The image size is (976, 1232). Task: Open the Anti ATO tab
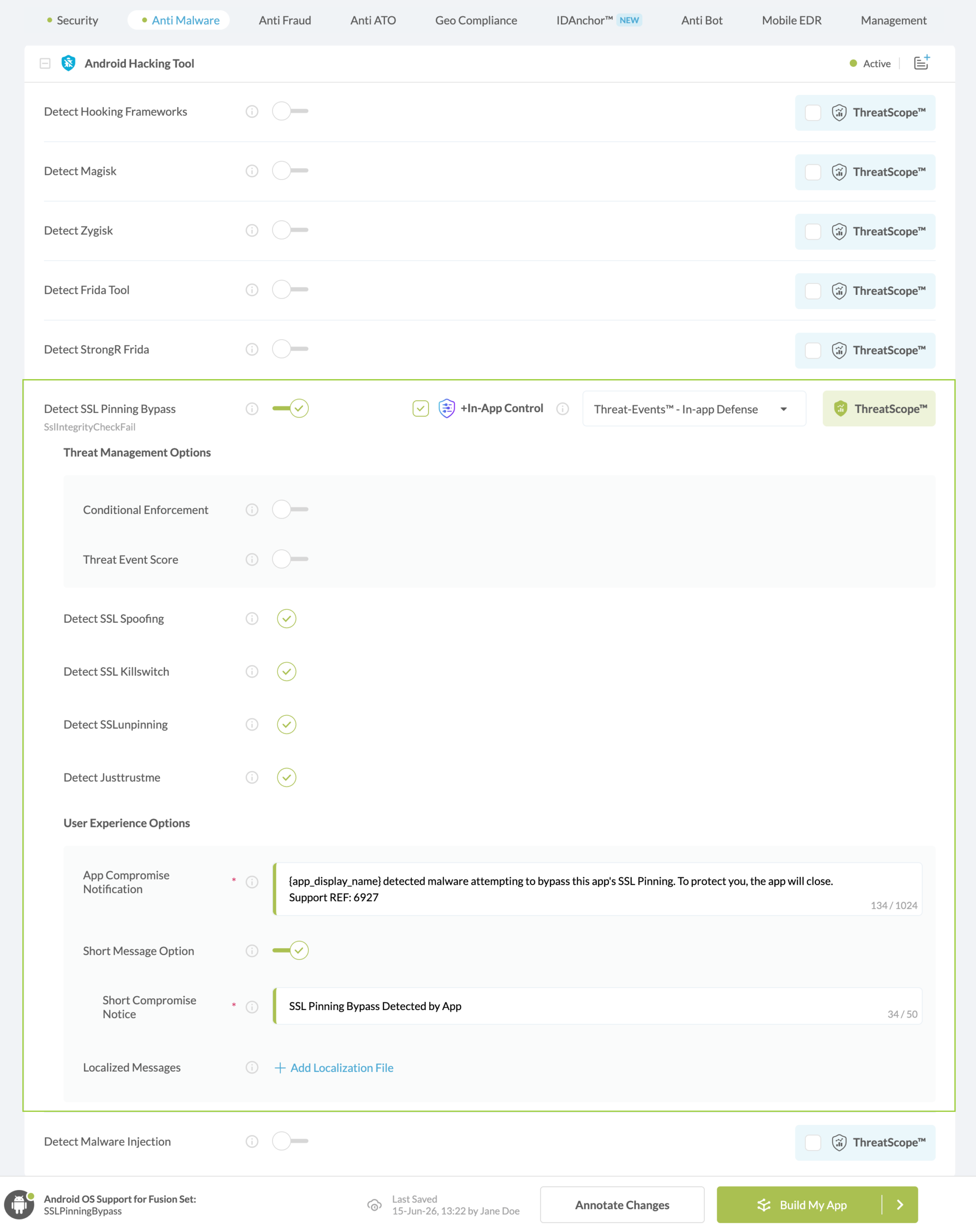click(373, 20)
